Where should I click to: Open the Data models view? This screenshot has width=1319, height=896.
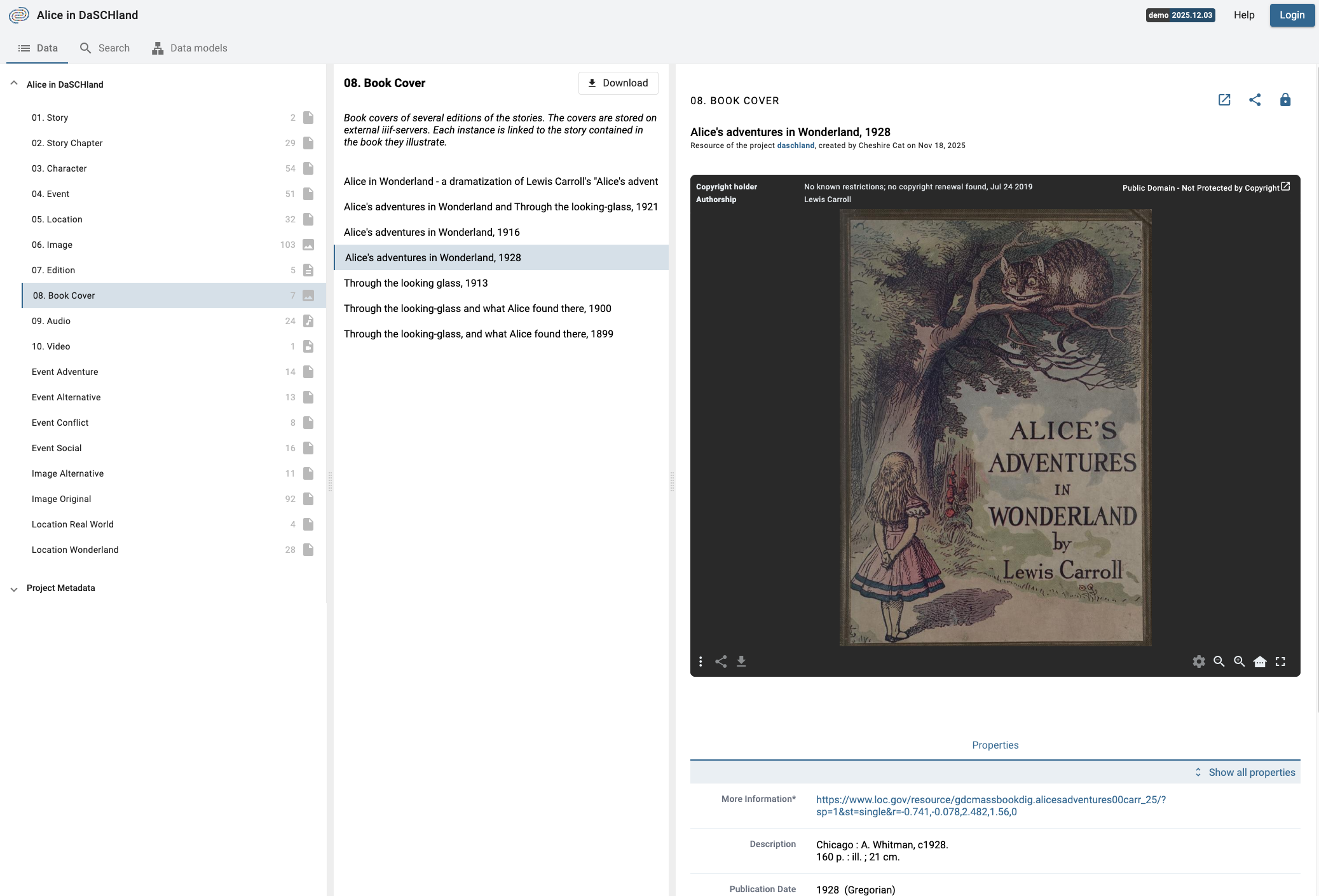(189, 48)
